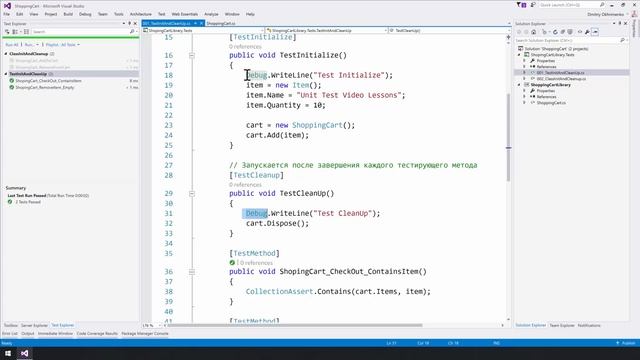640x360 pixels.
Task: Click the passed icon beside ShopingCart_RemoveItem_Empty test
Action: tap(11, 87)
